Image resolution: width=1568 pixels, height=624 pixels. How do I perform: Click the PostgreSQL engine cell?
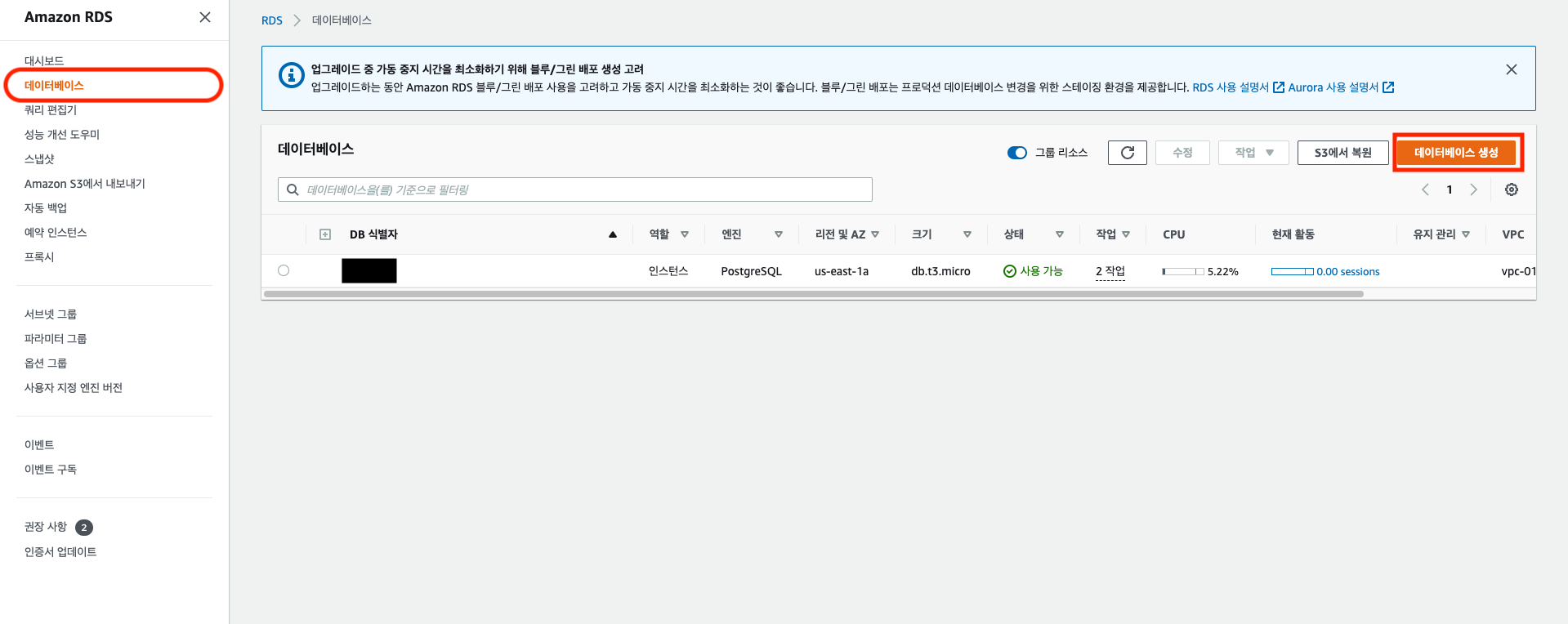[x=751, y=271]
